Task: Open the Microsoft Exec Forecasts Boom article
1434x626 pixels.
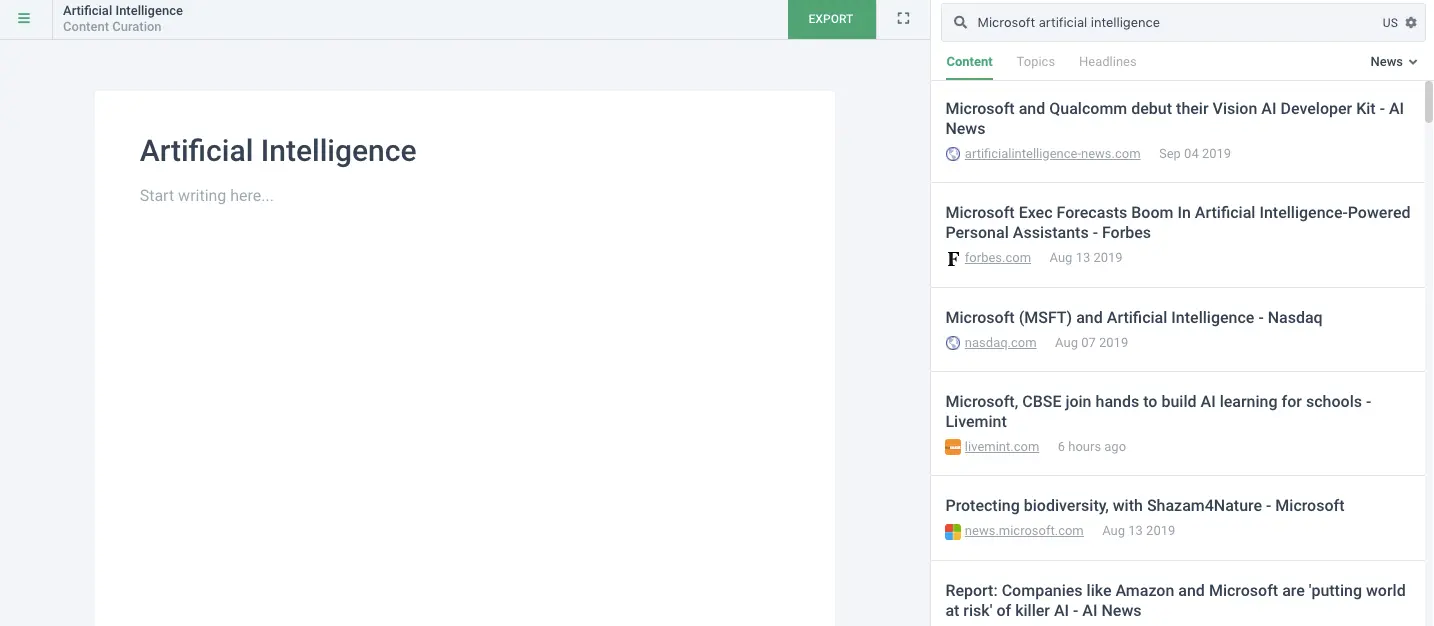Action: [1178, 223]
